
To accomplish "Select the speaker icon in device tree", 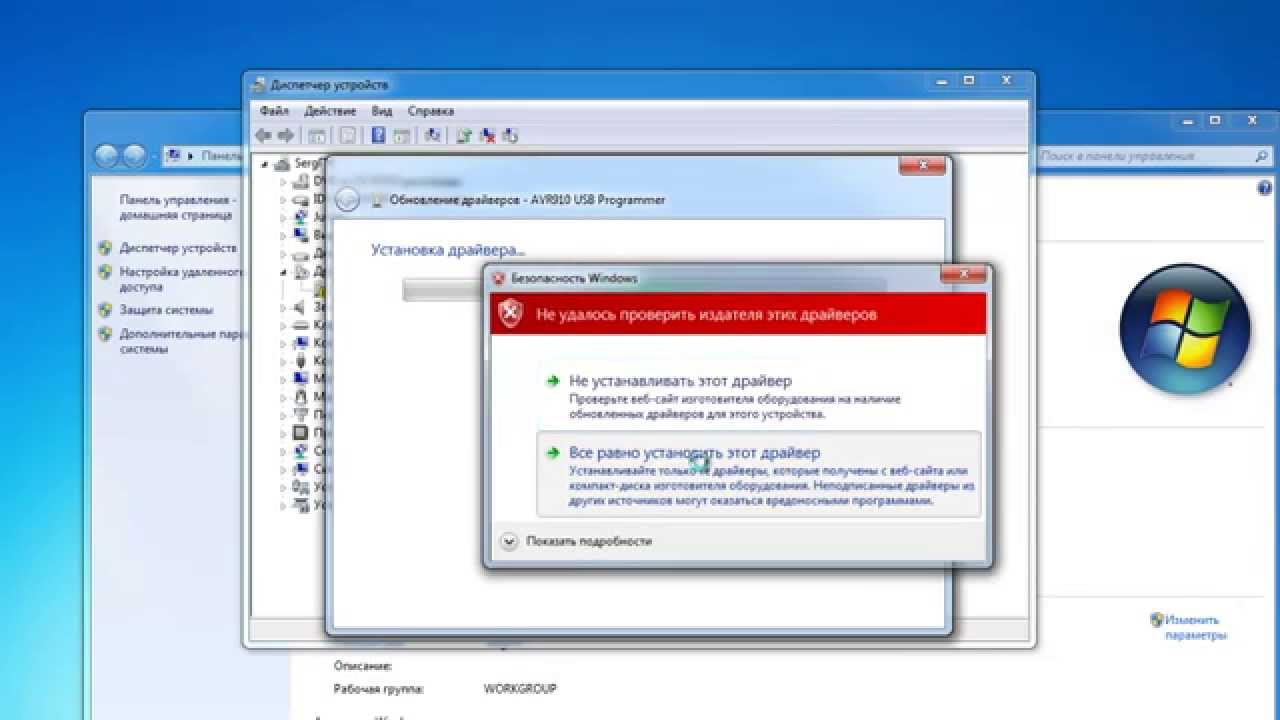I will (x=301, y=308).
